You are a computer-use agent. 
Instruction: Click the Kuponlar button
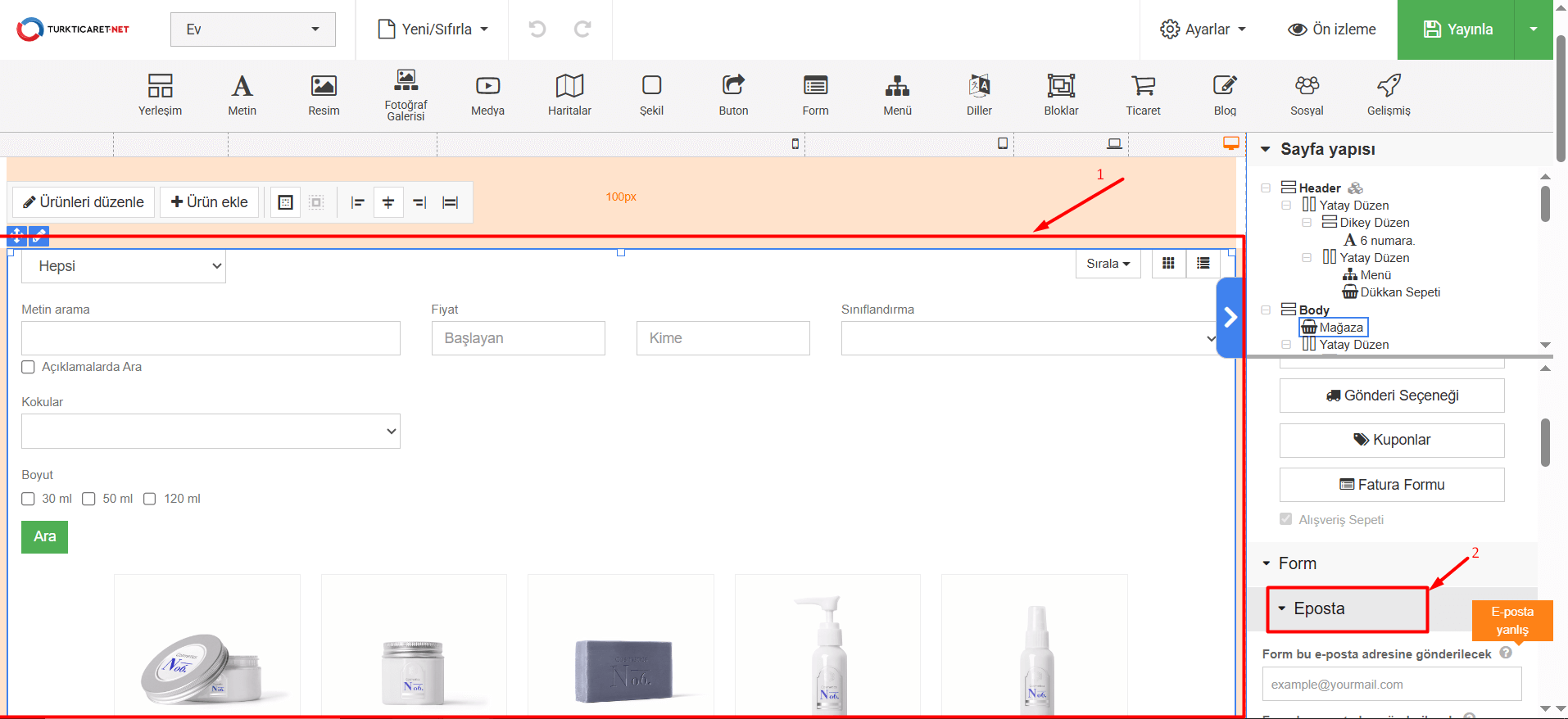(x=1392, y=440)
